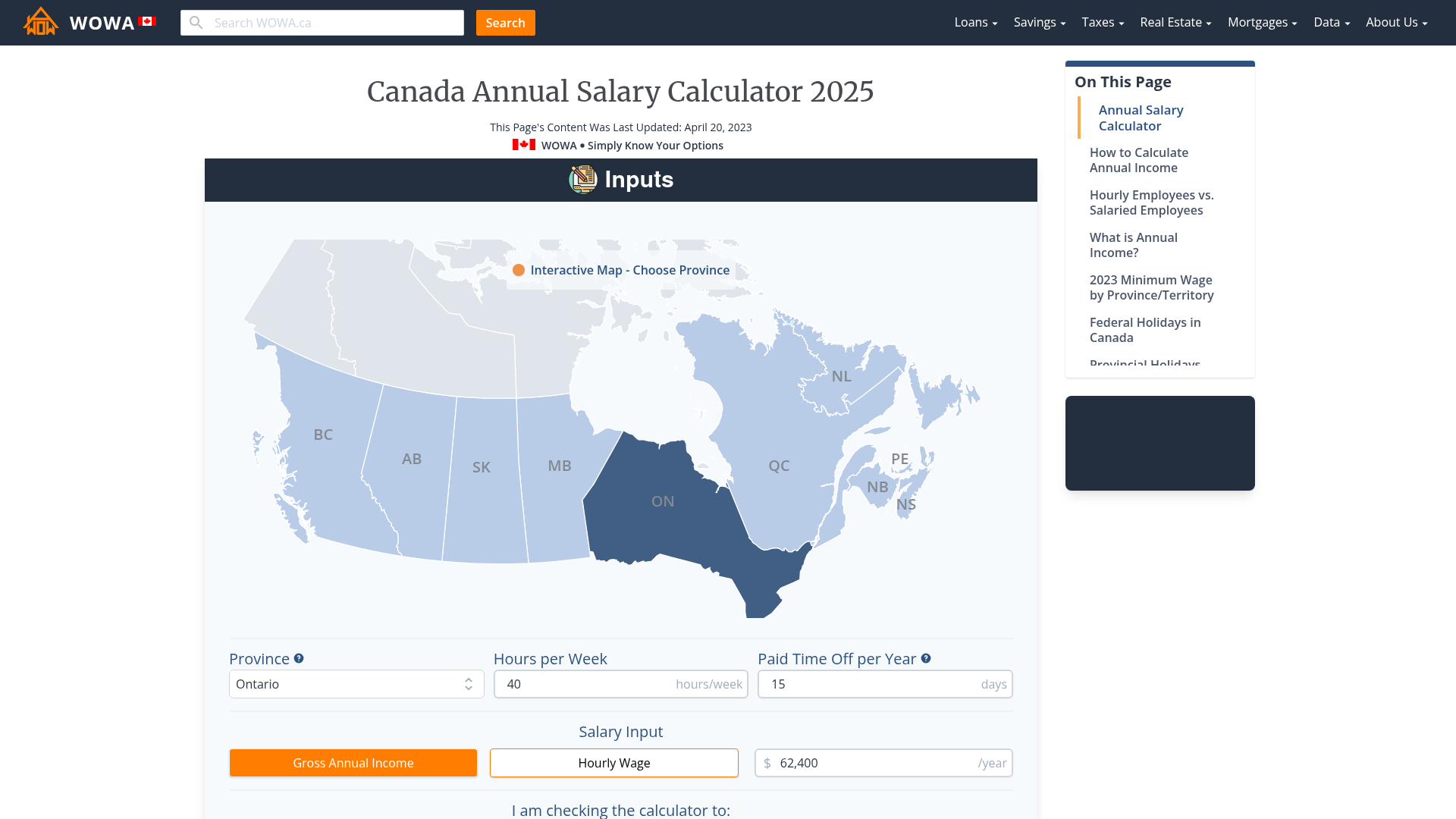Toggle province selector to different region
Image resolution: width=1456 pixels, height=819 pixels.
354,684
